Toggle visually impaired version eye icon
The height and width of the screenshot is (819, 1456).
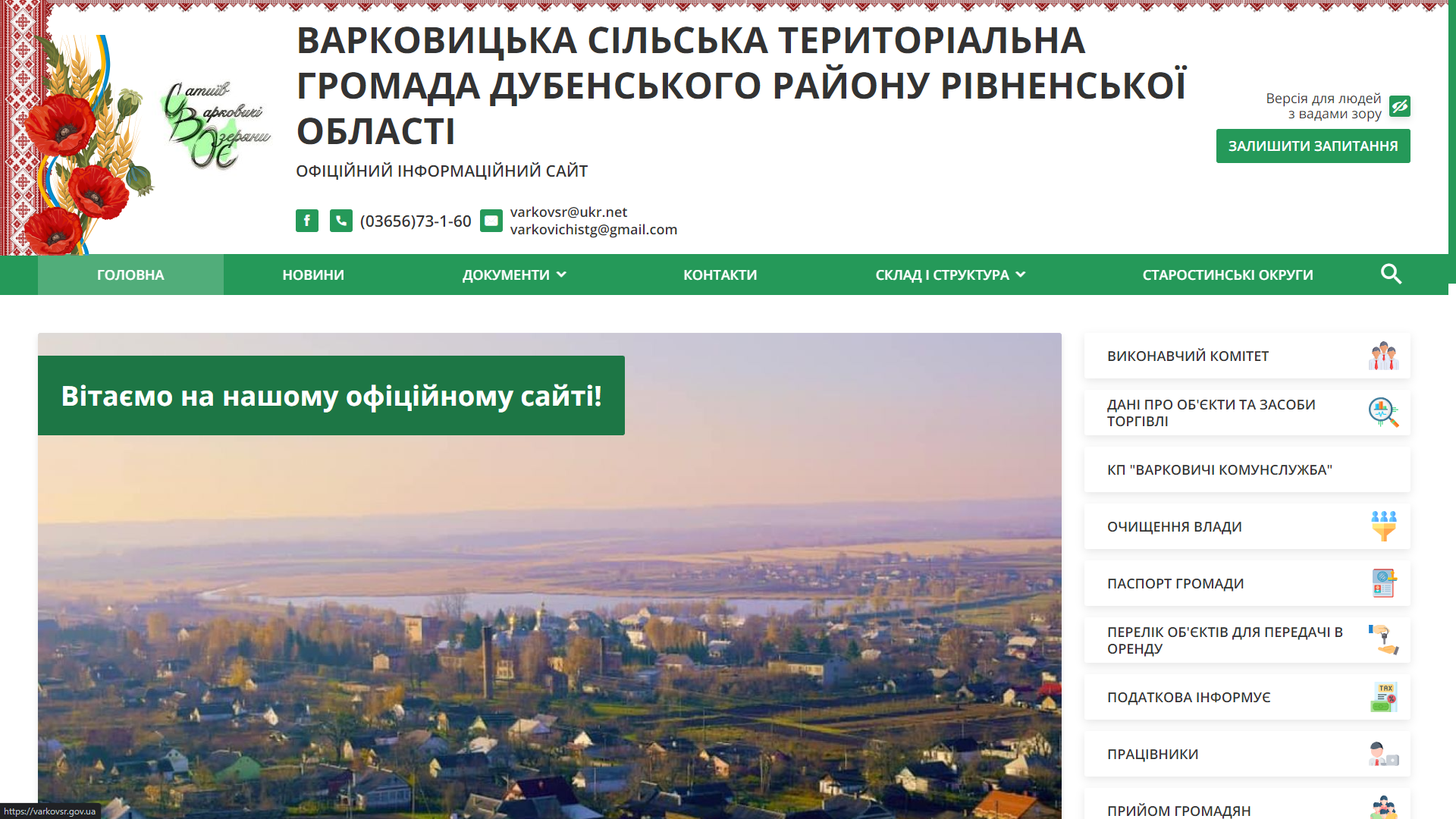coord(1399,106)
